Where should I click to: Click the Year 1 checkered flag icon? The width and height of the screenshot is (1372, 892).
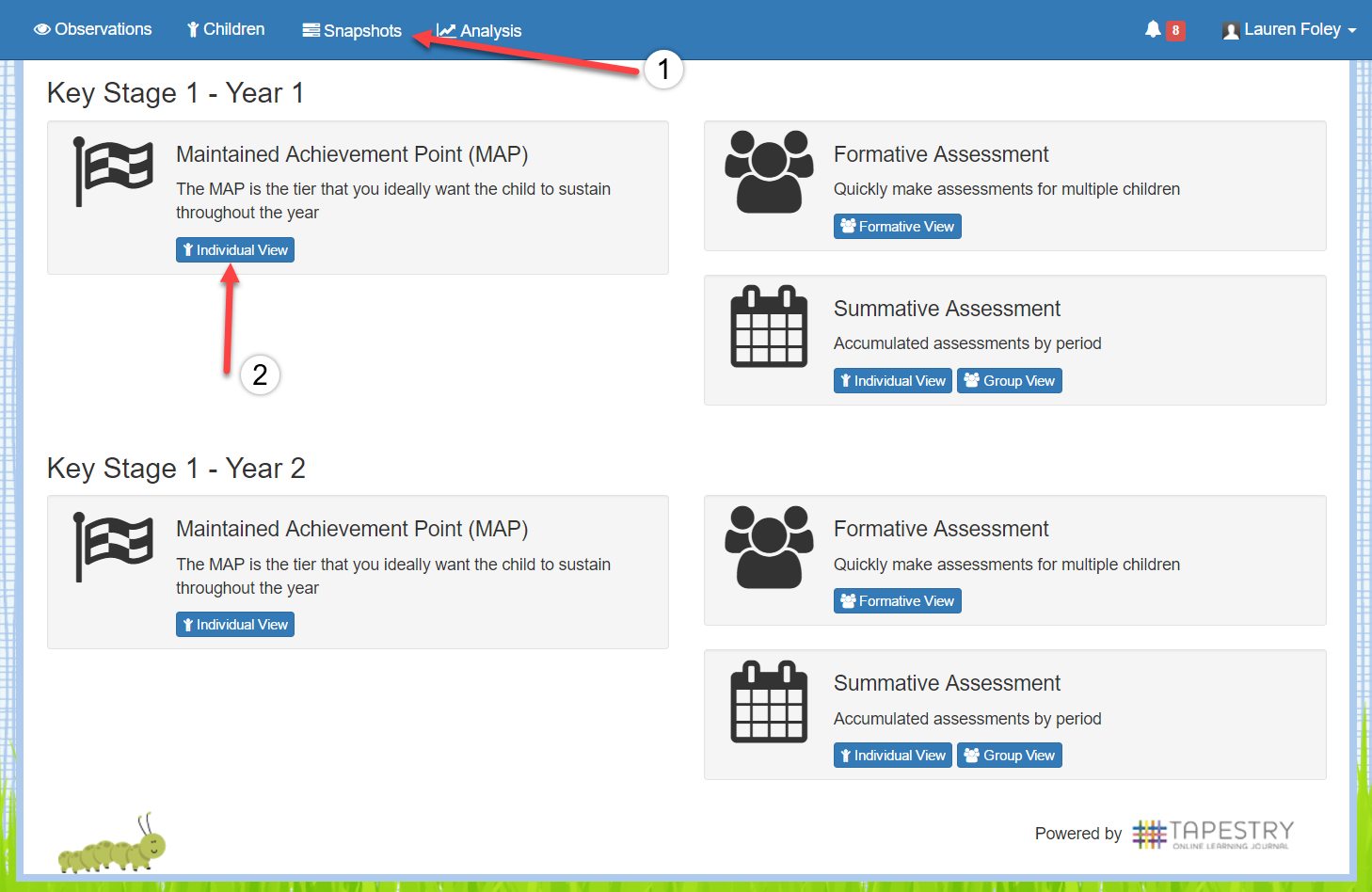tap(113, 171)
